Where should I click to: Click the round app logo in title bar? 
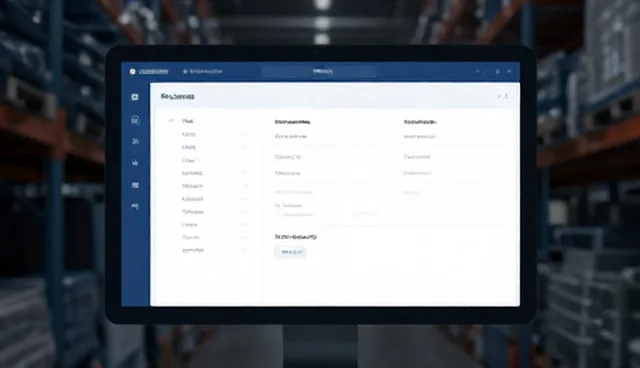(132, 71)
